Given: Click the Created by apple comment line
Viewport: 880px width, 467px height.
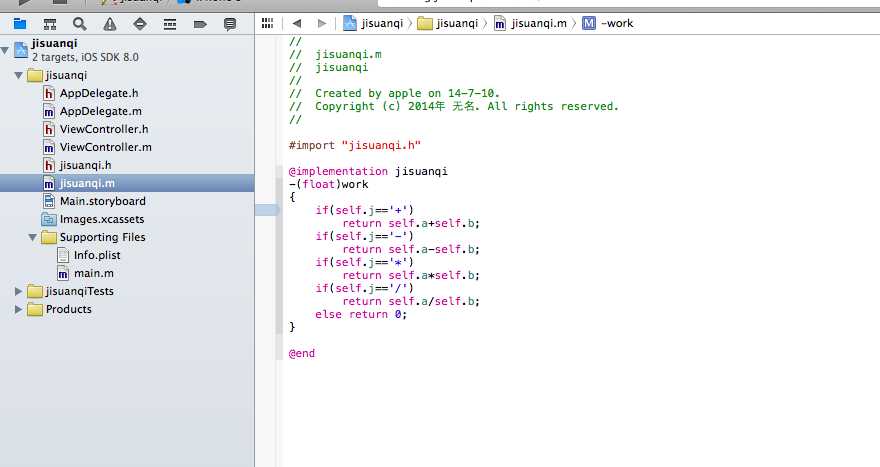Looking at the screenshot, I should tap(394, 93).
